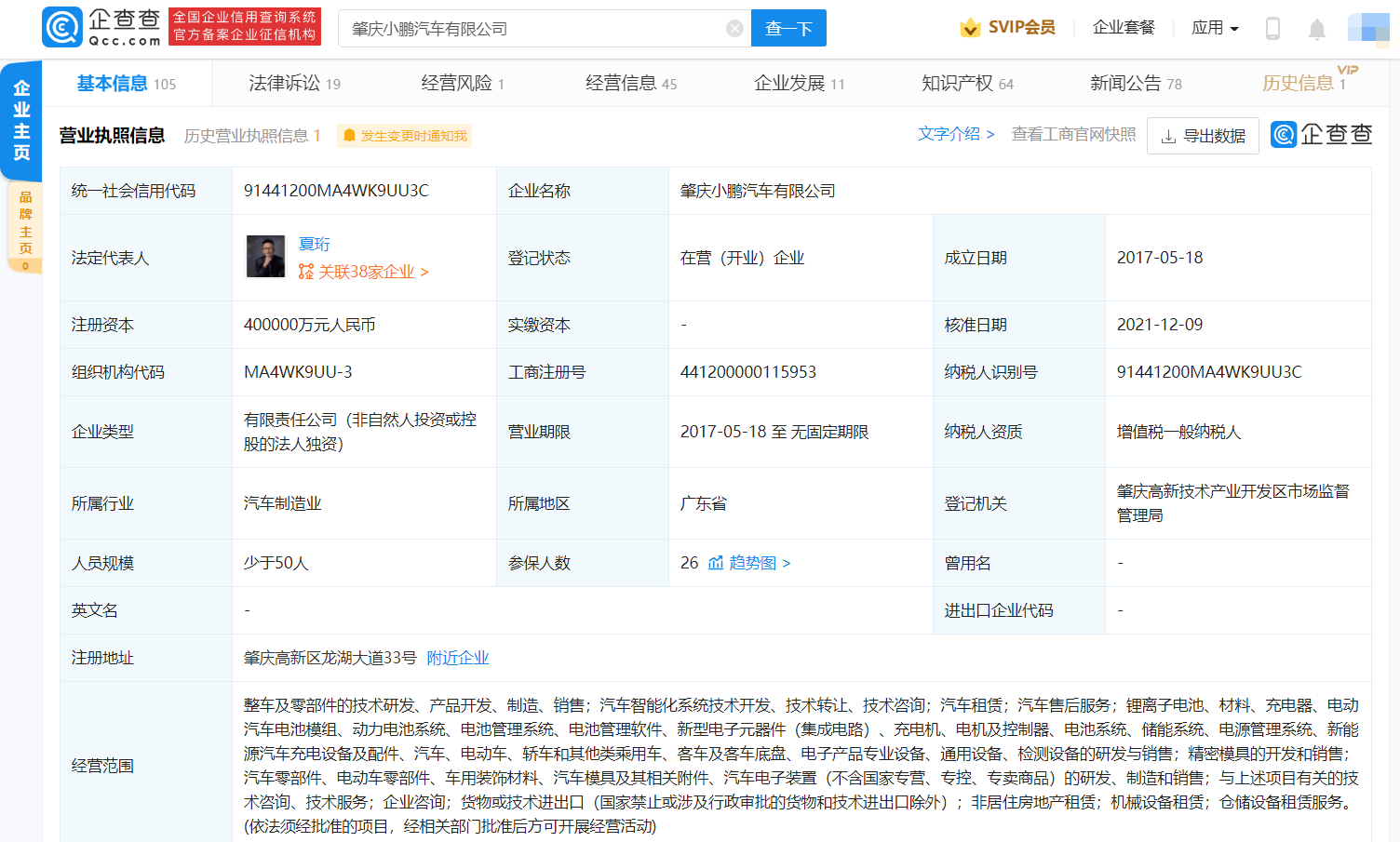Switch to the 企业发展 tab
Screen dimensions: 1400x842
click(x=800, y=84)
